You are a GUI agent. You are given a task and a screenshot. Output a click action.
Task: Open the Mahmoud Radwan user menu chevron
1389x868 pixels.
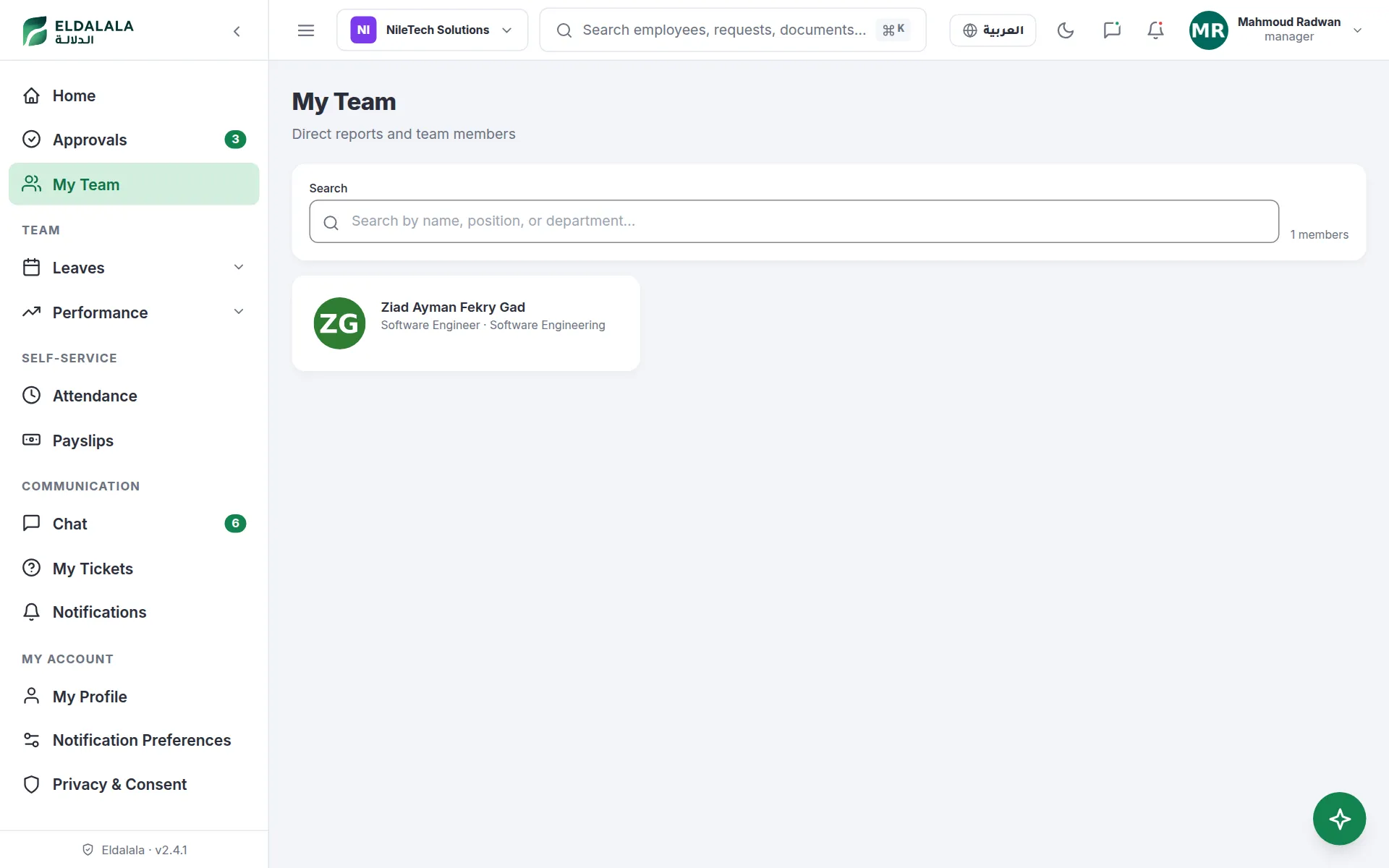tap(1357, 30)
